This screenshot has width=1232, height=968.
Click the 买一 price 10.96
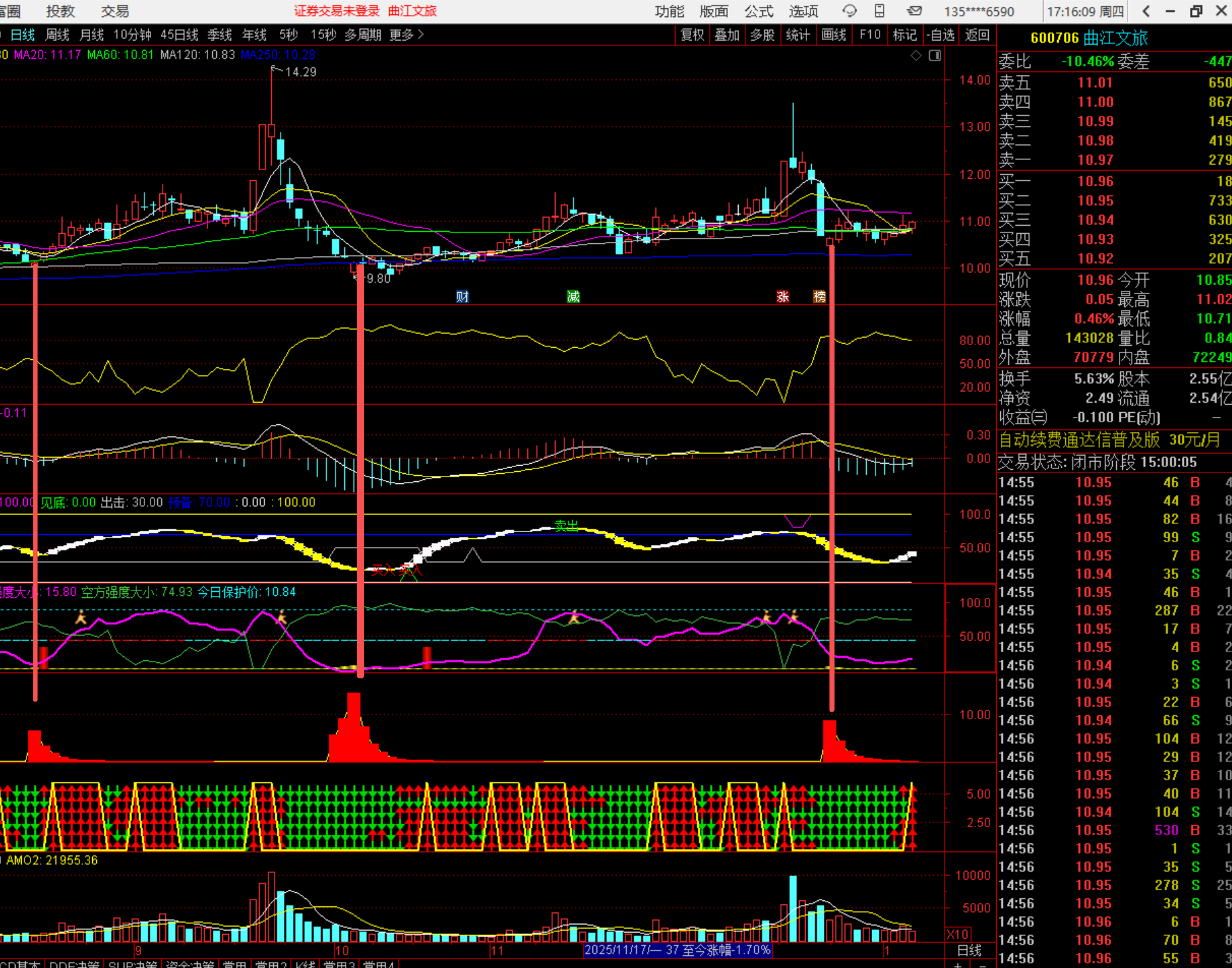click(1095, 181)
